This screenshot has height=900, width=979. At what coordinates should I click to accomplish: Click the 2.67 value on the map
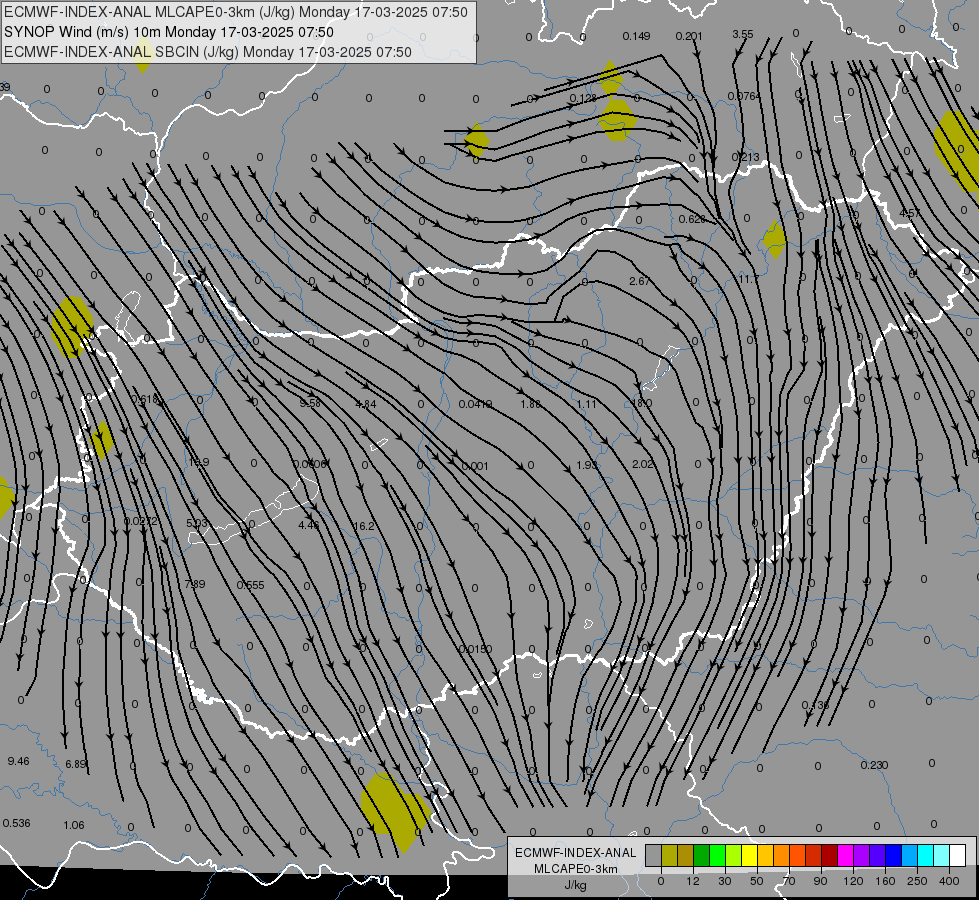639,281
